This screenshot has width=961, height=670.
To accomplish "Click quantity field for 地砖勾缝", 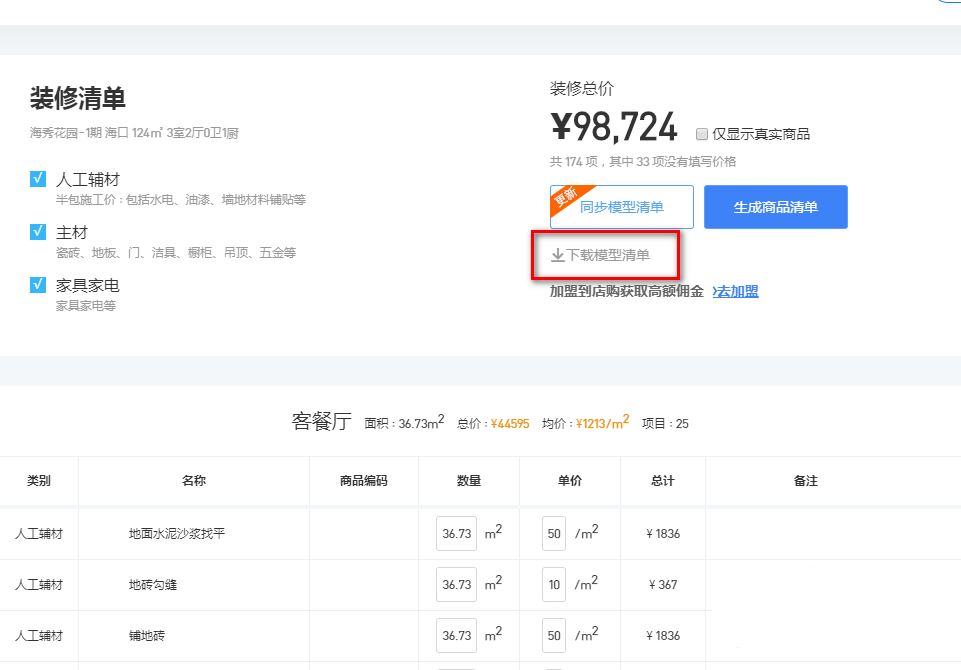I will point(457,584).
